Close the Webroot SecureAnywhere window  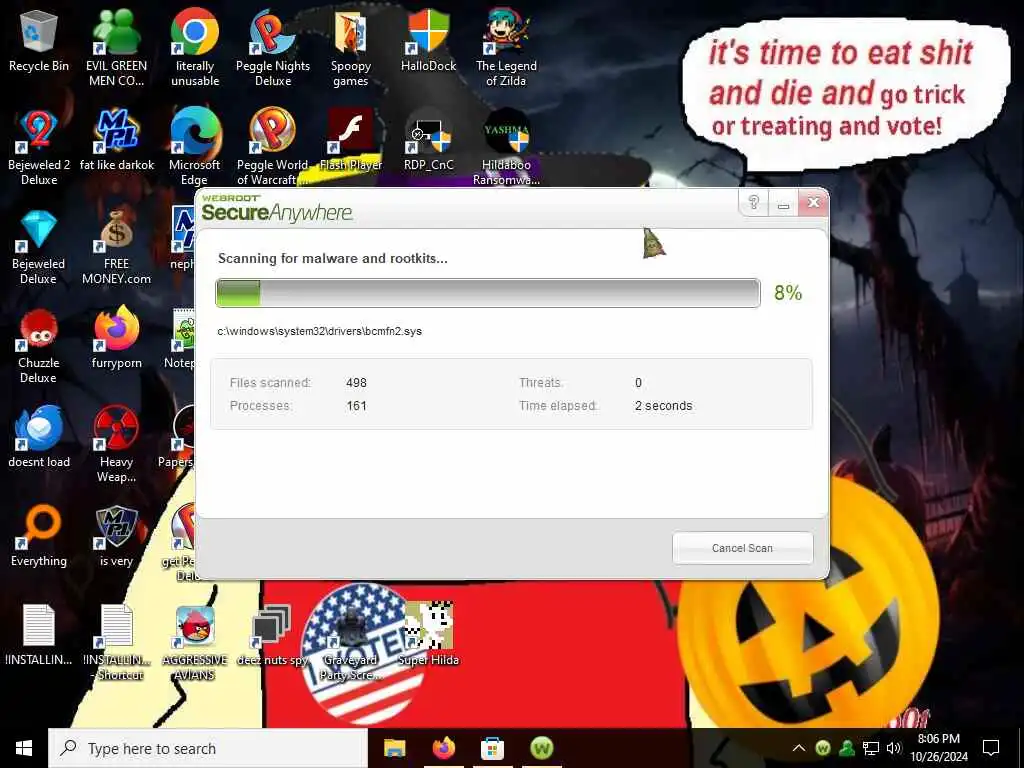coord(813,202)
